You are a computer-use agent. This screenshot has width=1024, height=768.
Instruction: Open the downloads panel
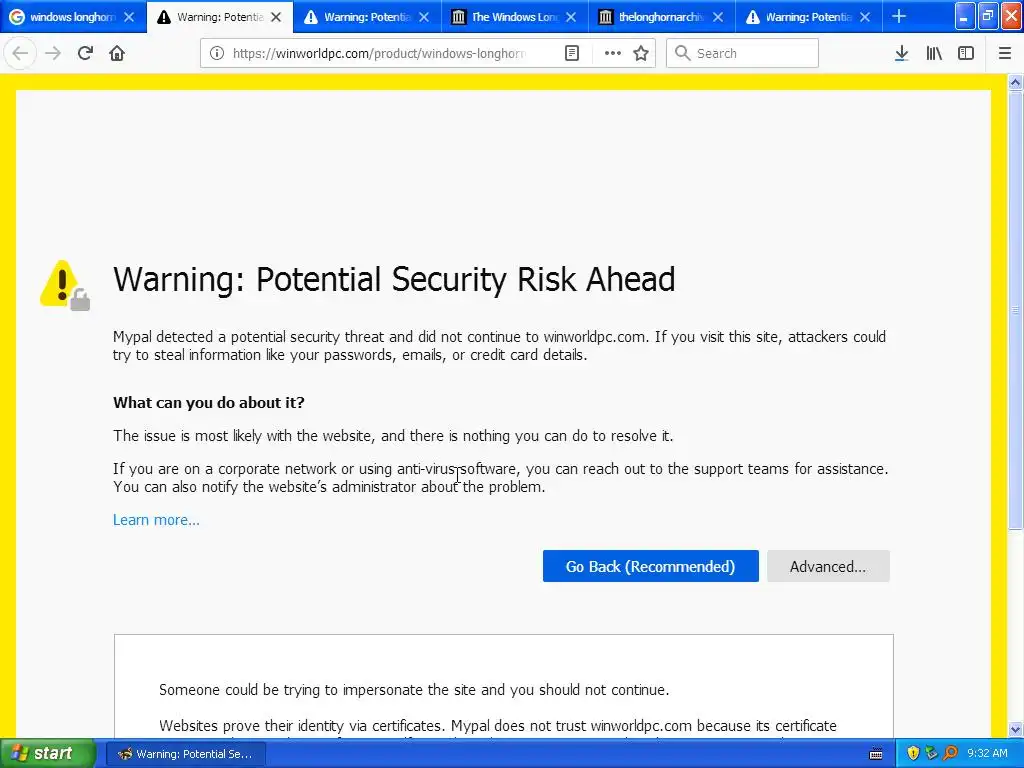point(901,53)
